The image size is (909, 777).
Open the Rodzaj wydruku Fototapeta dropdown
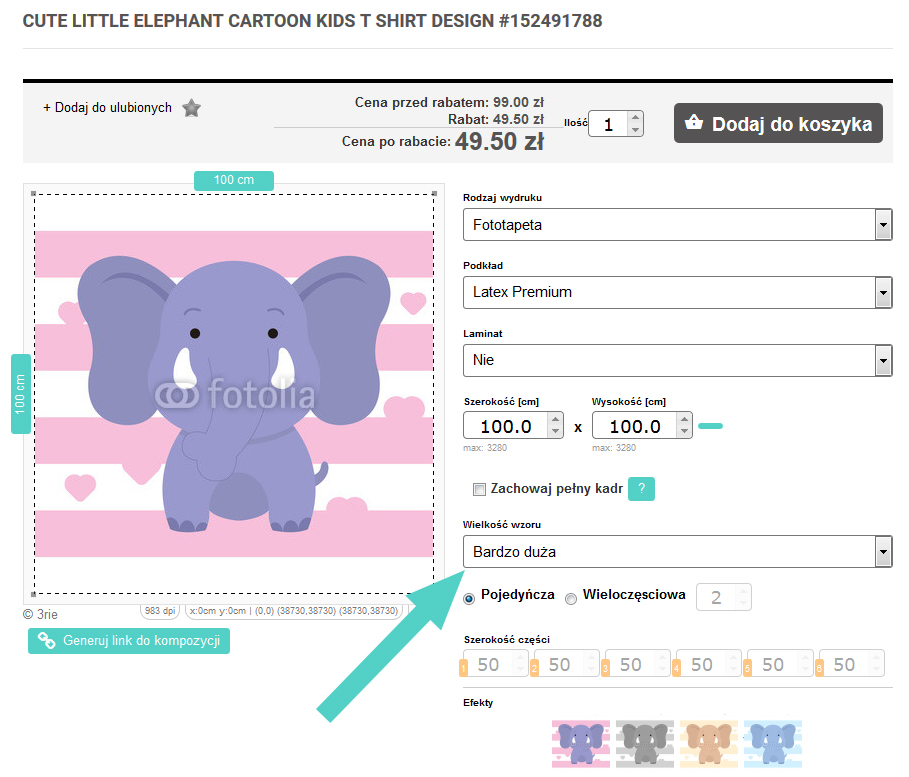[677, 225]
